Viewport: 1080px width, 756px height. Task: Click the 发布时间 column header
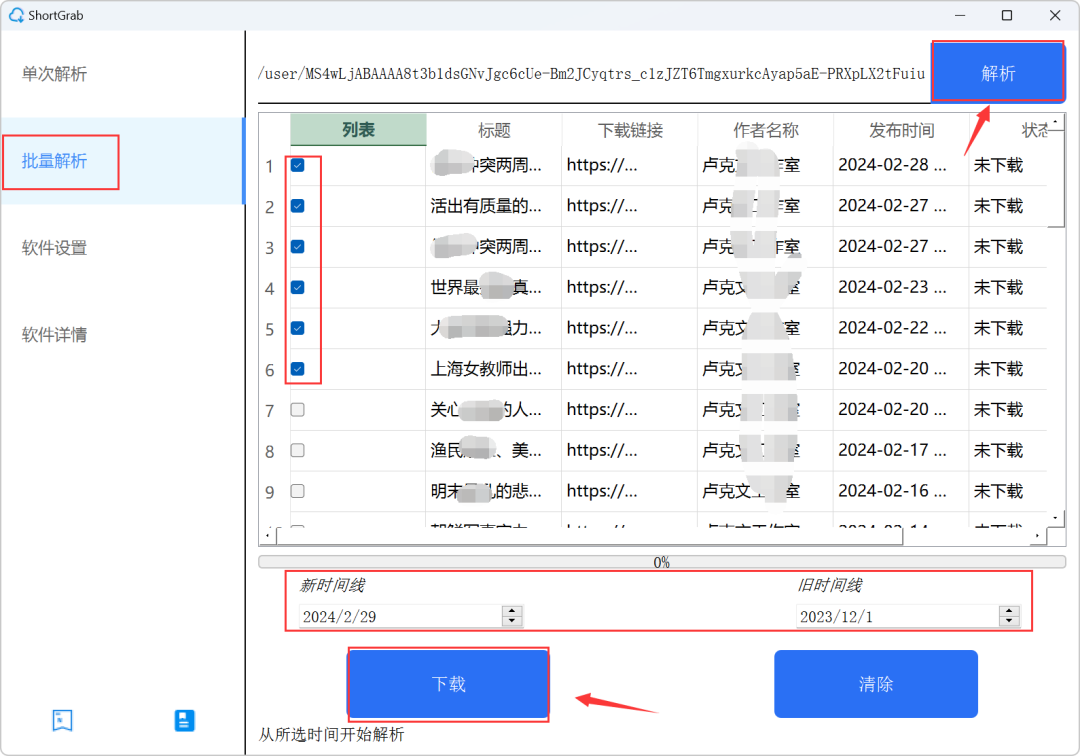click(901, 129)
